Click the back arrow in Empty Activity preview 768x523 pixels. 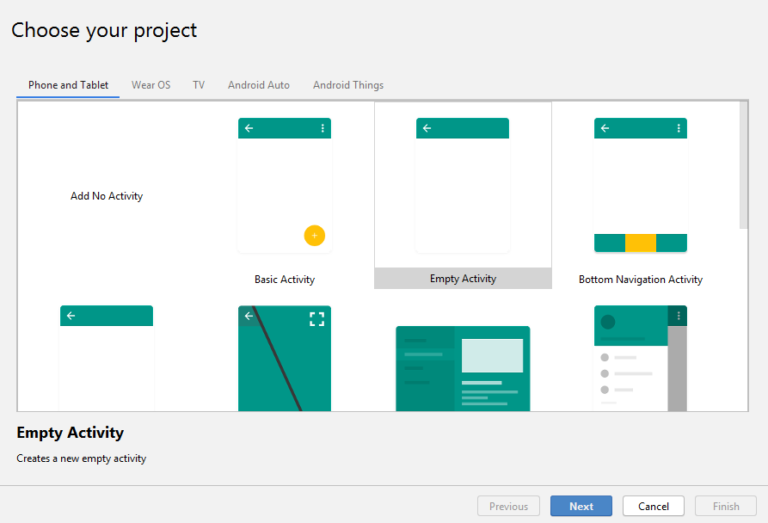(427, 128)
